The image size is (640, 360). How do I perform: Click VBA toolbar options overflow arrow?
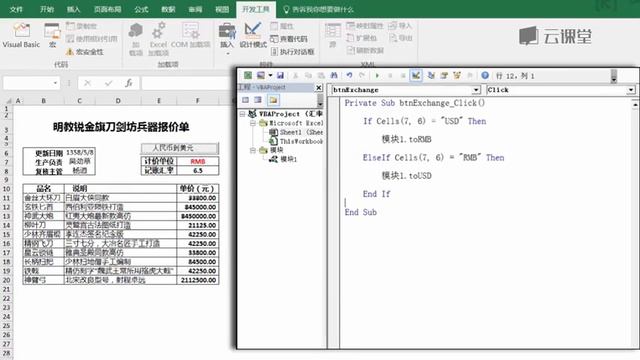pyautogui.click(x=613, y=76)
